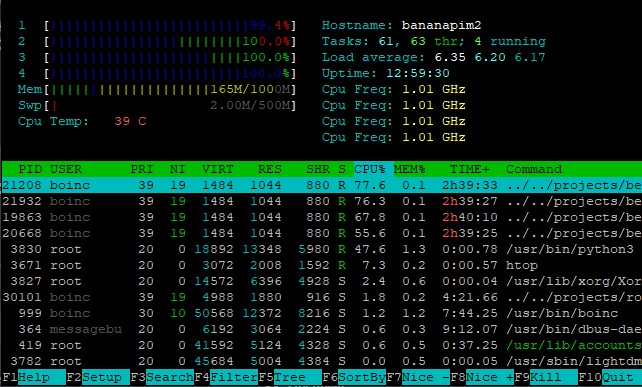Switch to Tree view via F5
Image resolution: width=642 pixels, height=387 pixels.
290,377
